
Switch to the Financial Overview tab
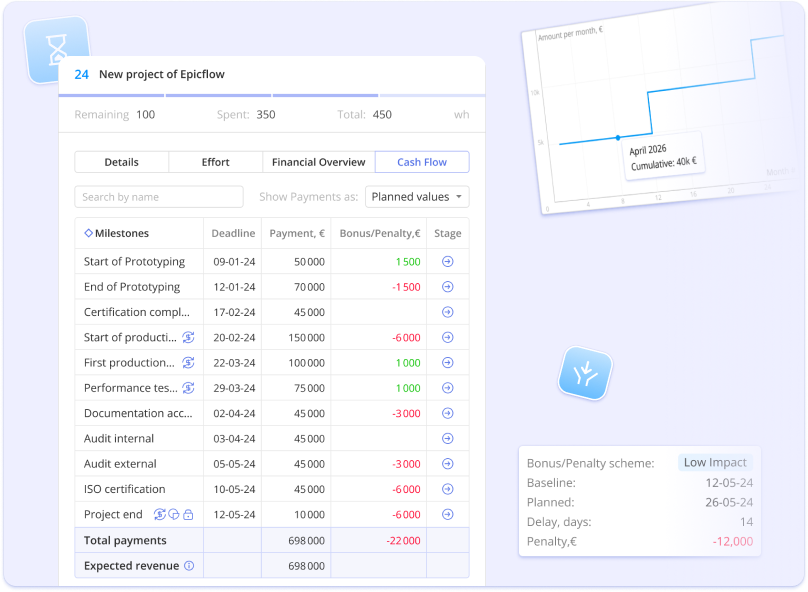tap(318, 162)
